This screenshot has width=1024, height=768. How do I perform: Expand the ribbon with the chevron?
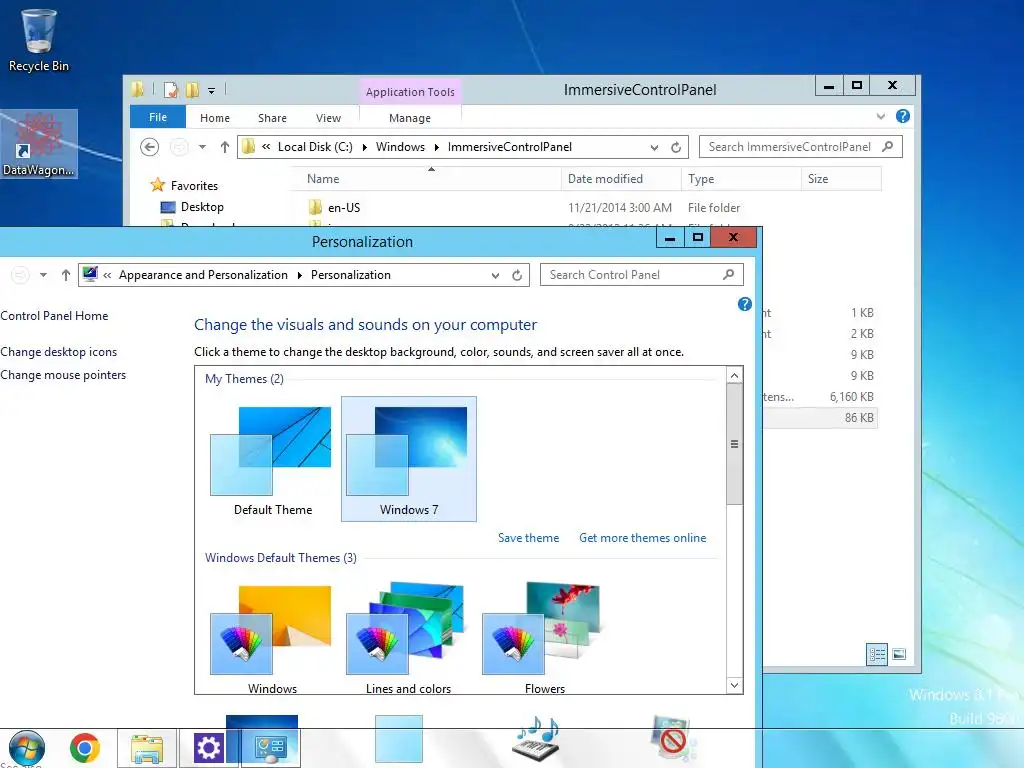click(881, 116)
